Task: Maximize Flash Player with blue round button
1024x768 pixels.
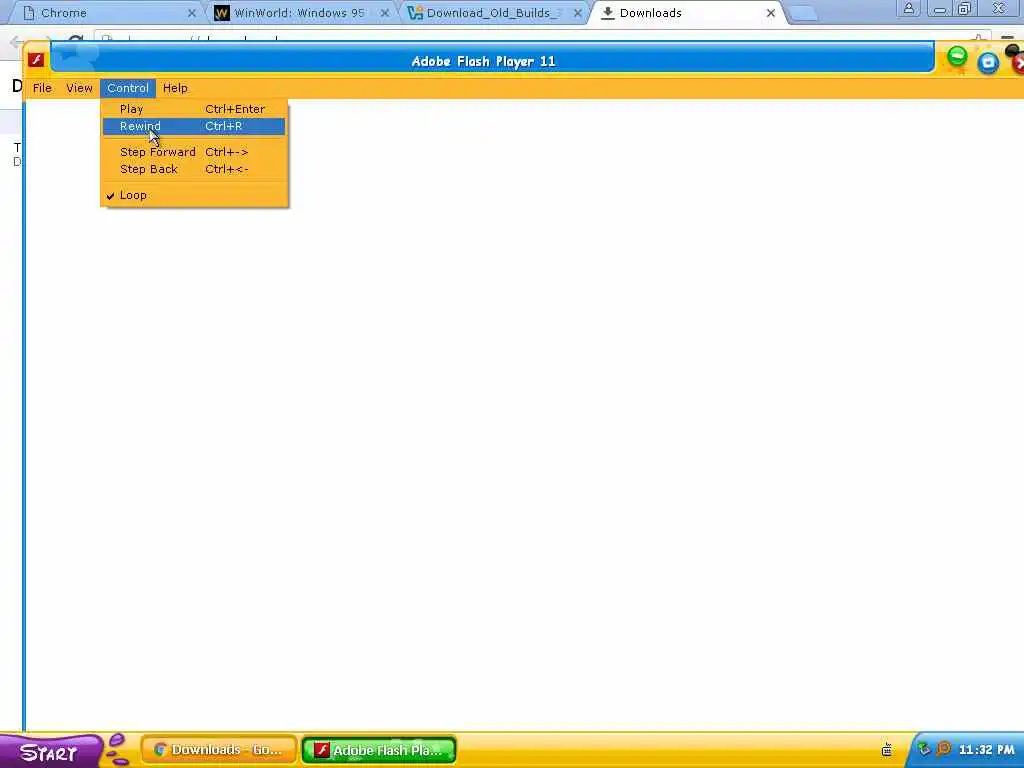Action: pos(988,63)
